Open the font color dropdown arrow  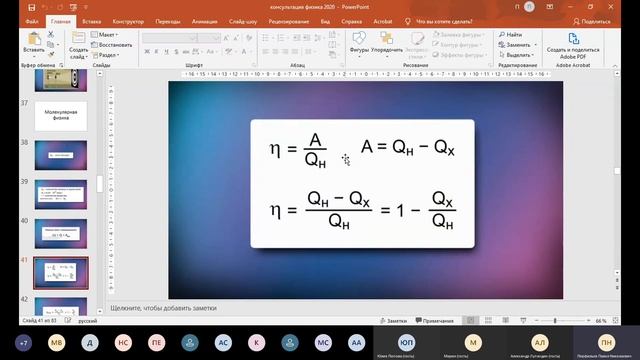pos(251,52)
